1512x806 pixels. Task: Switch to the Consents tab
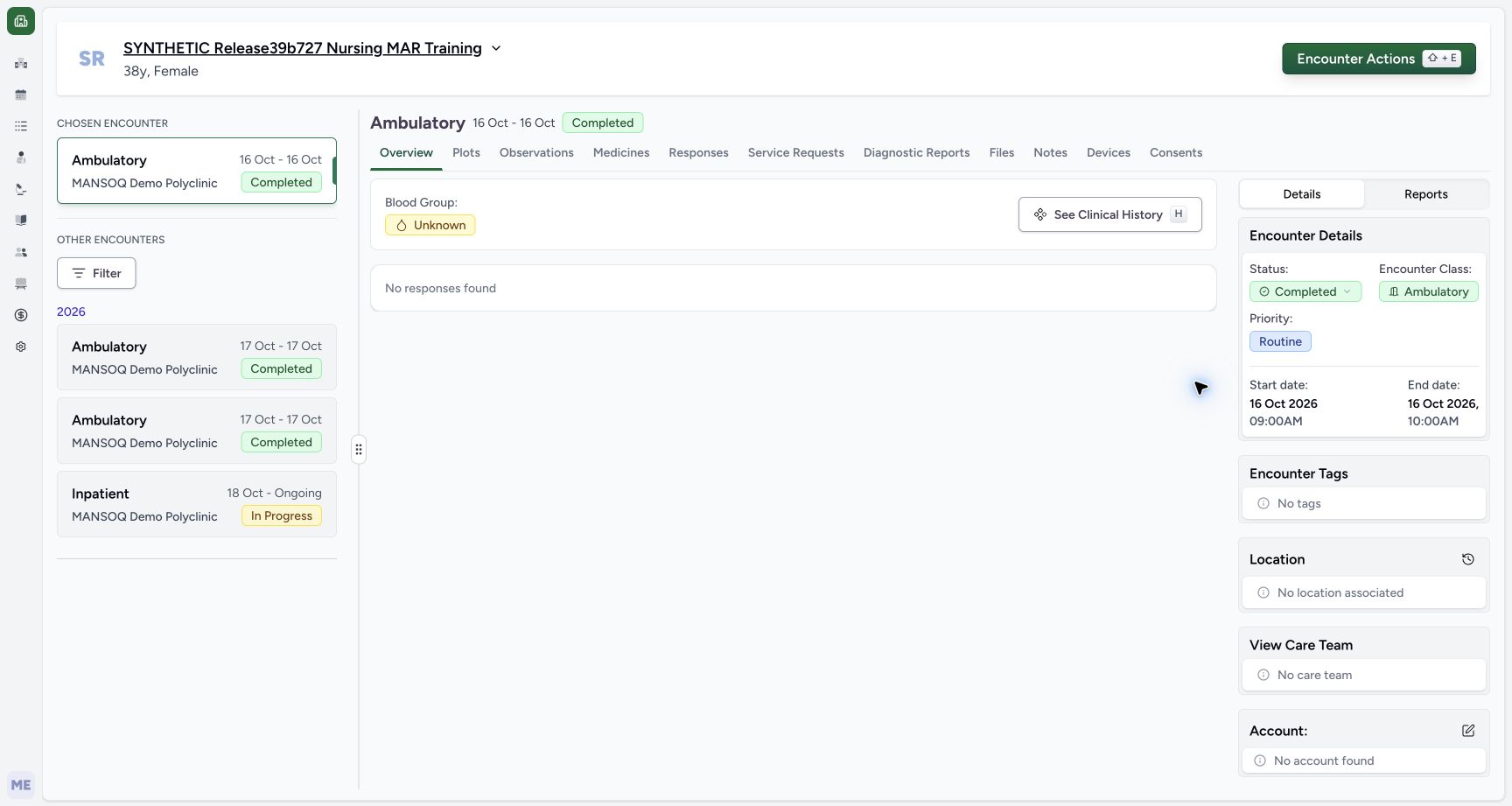tap(1176, 152)
